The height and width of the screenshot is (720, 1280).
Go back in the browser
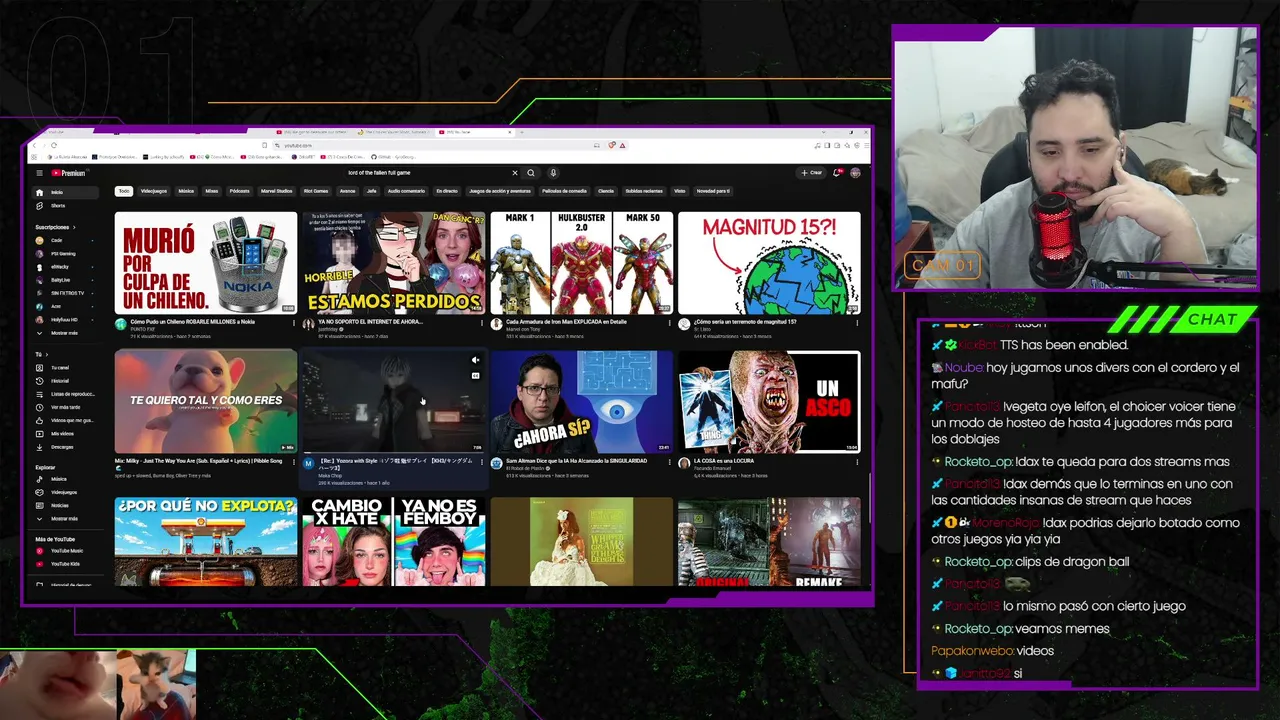(x=33, y=145)
